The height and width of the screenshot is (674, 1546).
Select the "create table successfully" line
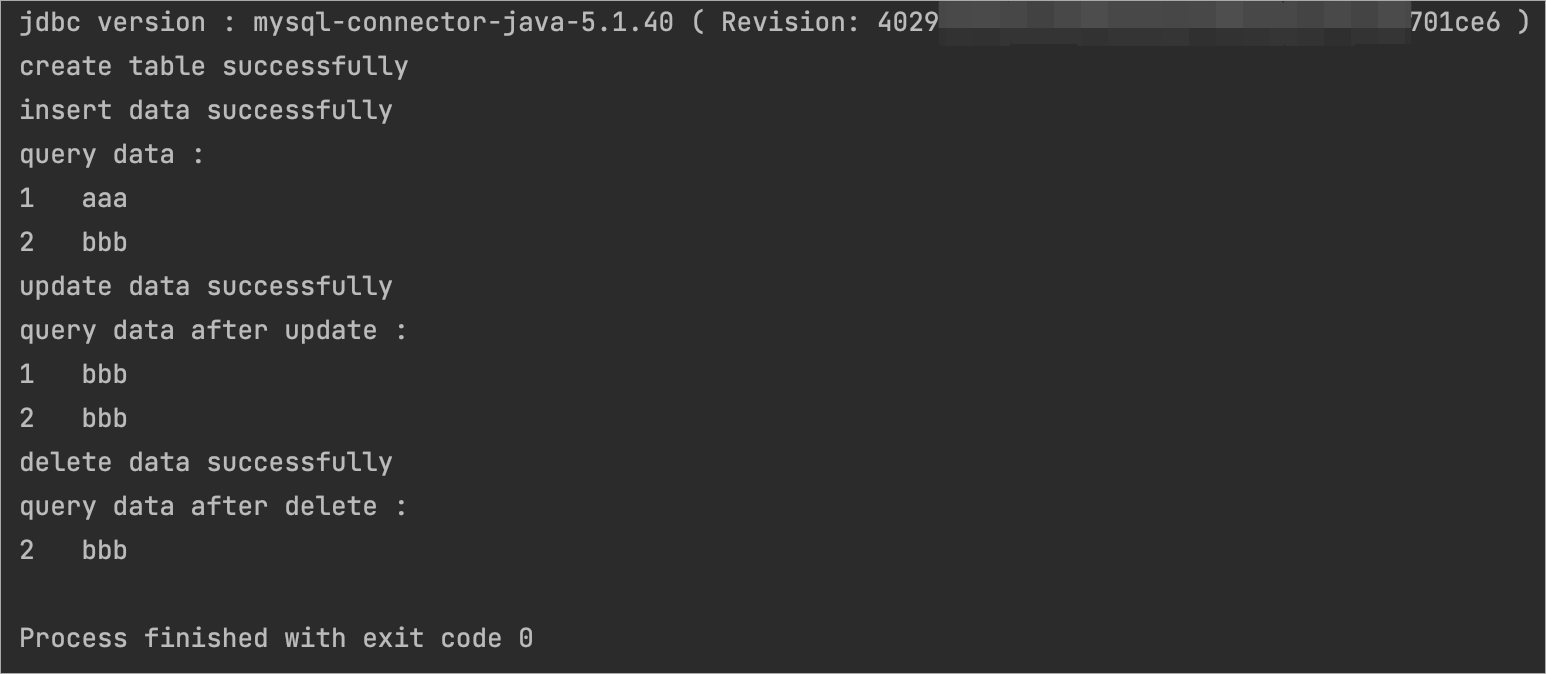[214, 66]
